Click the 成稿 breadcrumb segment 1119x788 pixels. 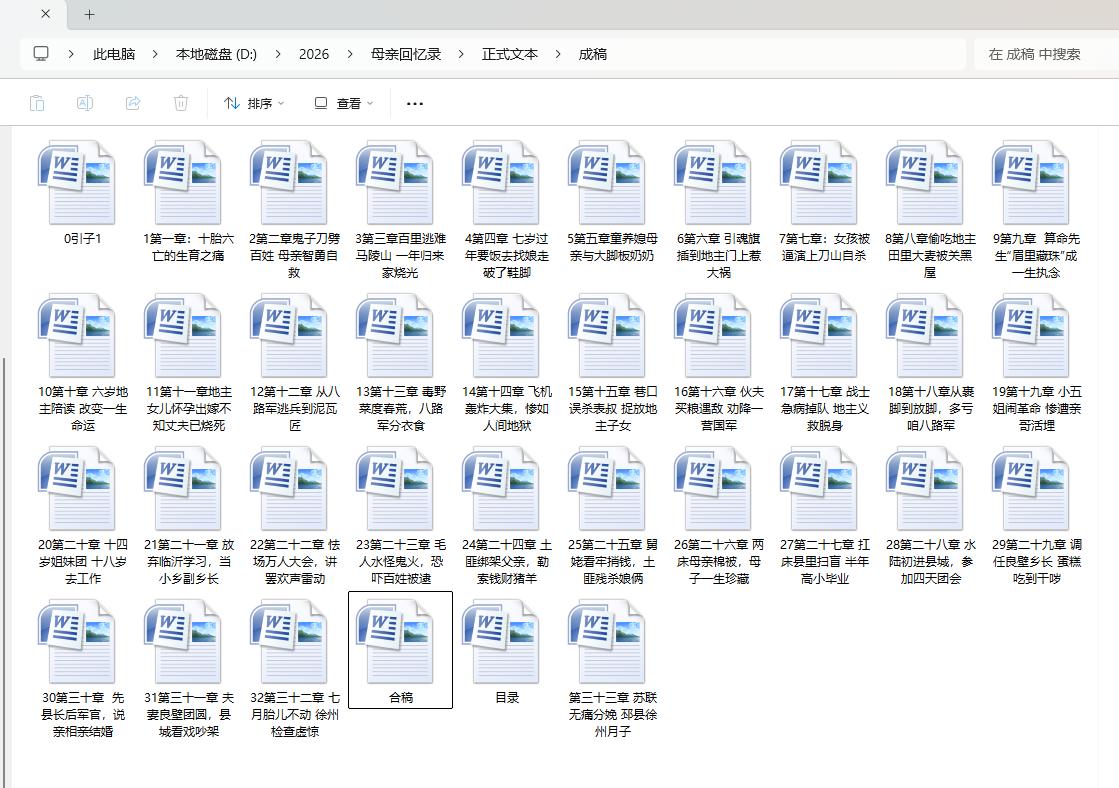(x=592, y=54)
